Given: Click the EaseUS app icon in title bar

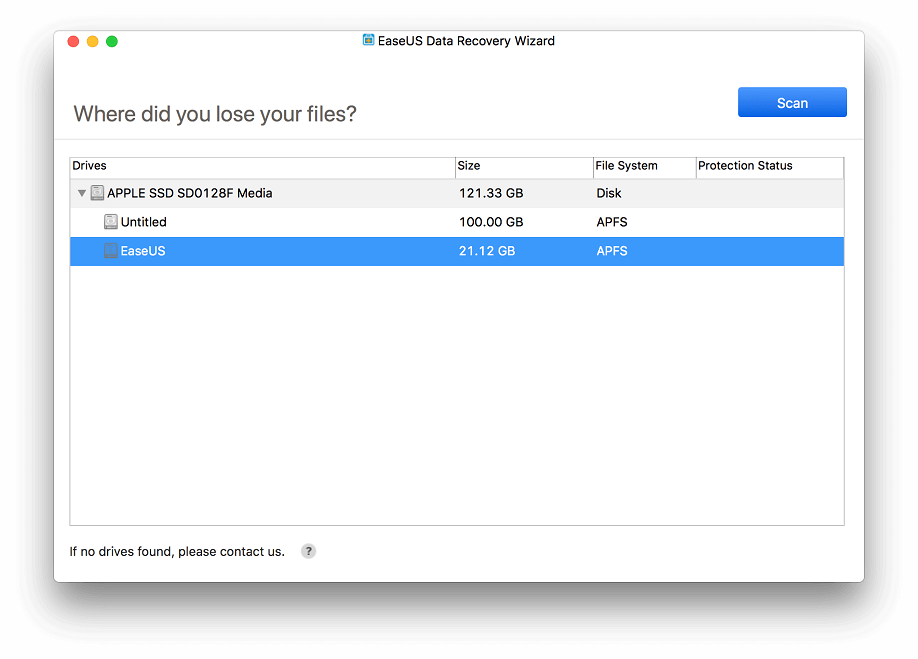Looking at the screenshot, I should tap(368, 40).
